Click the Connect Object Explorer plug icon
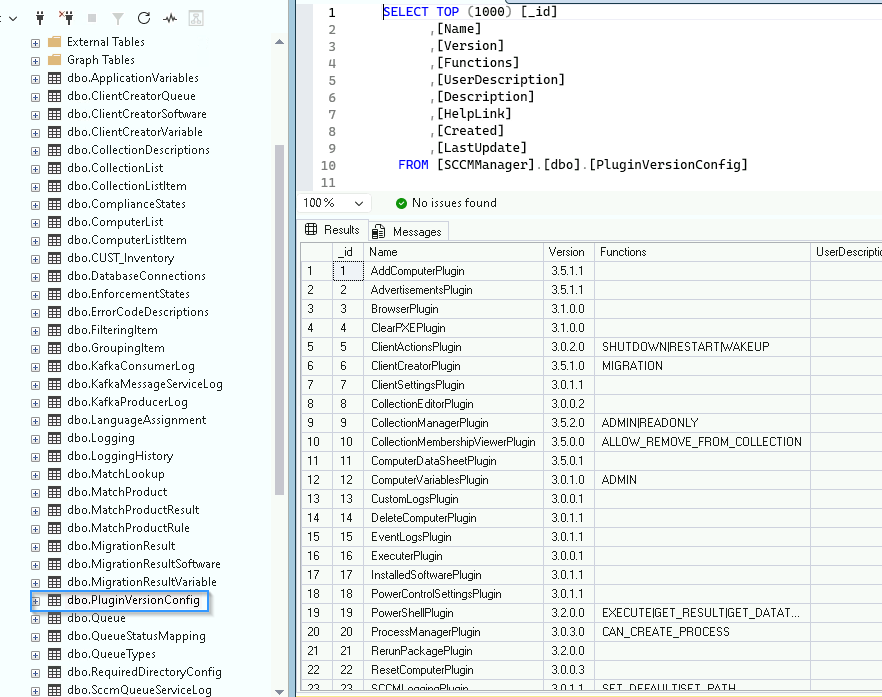The width and height of the screenshot is (882, 697). [x=40, y=18]
